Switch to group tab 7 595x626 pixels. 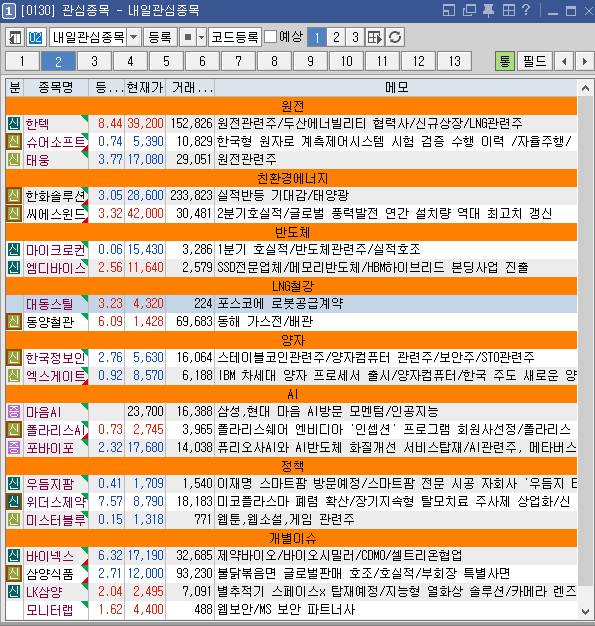238,61
